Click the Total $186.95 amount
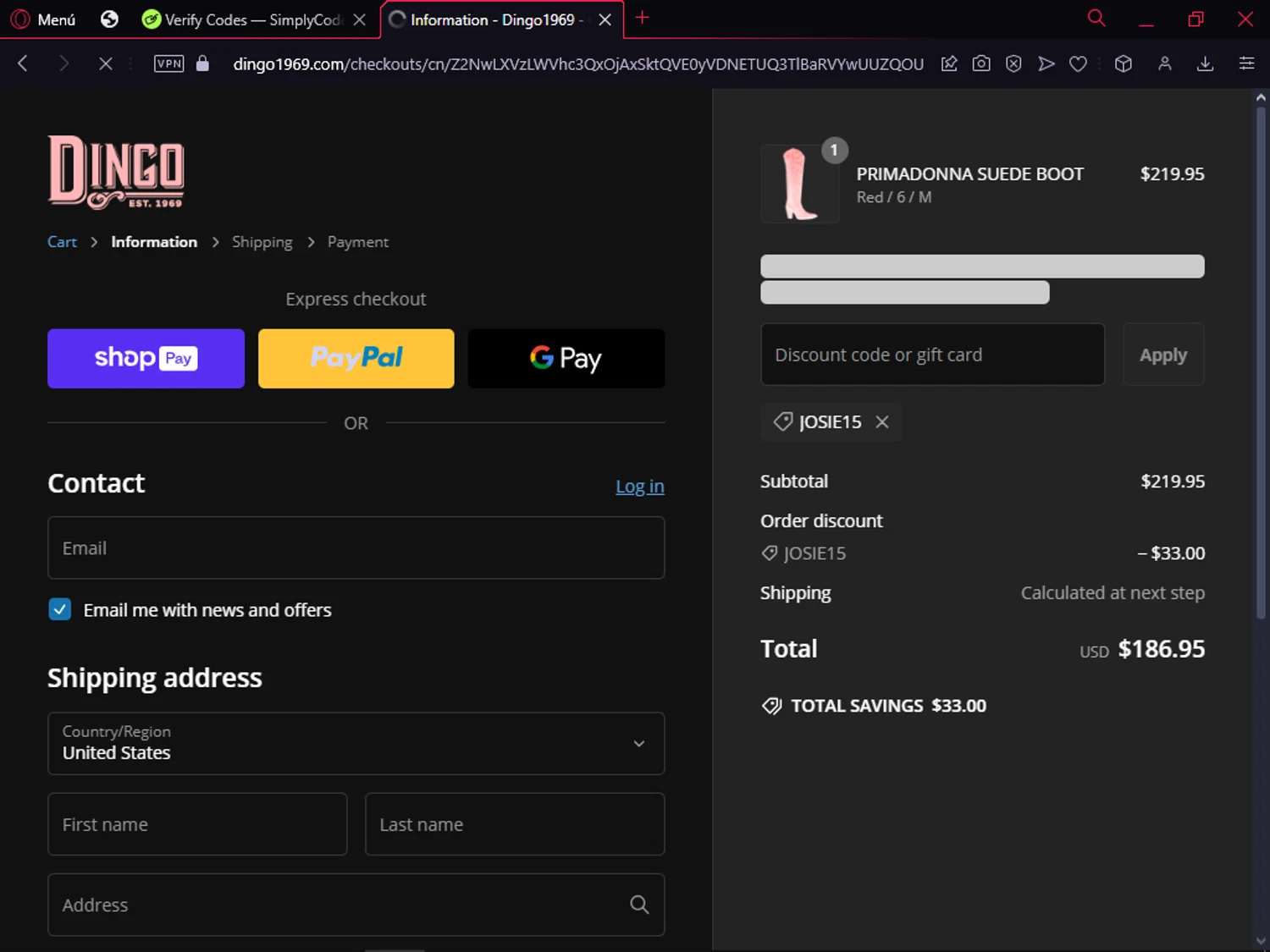The width and height of the screenshot is (1270, 952). coord(1162,649)
